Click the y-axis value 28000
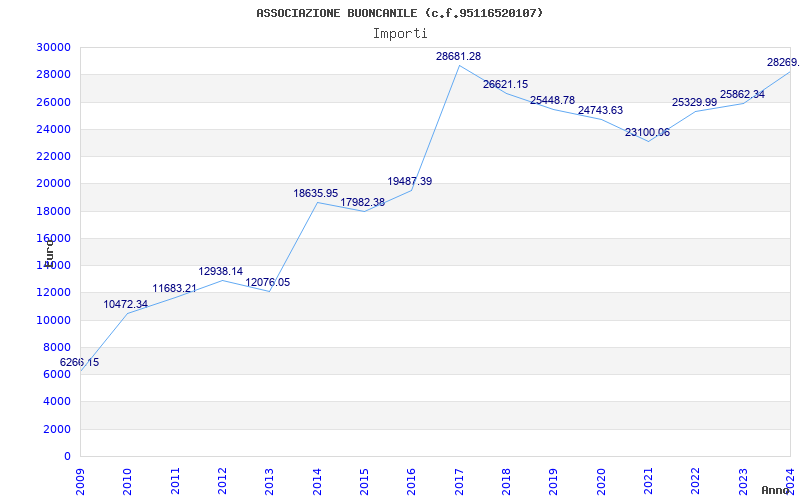The image size is (800, 500). 54,74
